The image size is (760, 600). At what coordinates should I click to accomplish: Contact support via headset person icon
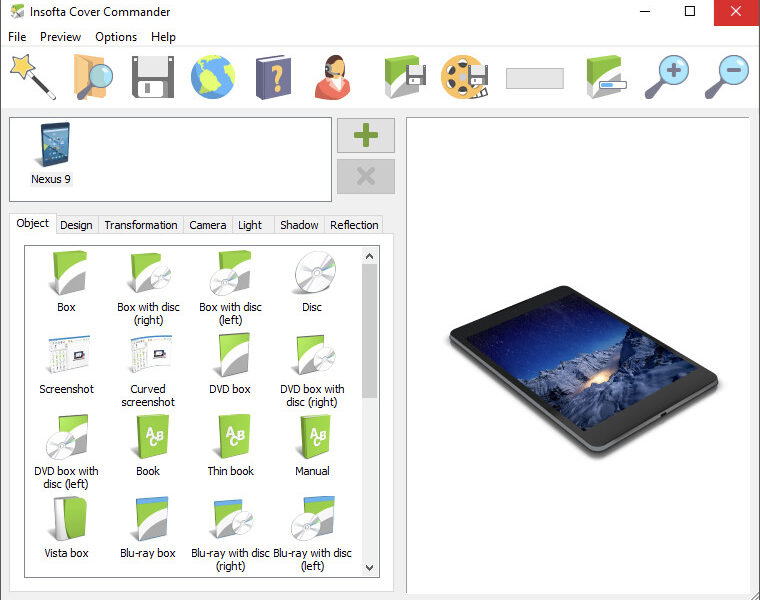pos(333,77)
